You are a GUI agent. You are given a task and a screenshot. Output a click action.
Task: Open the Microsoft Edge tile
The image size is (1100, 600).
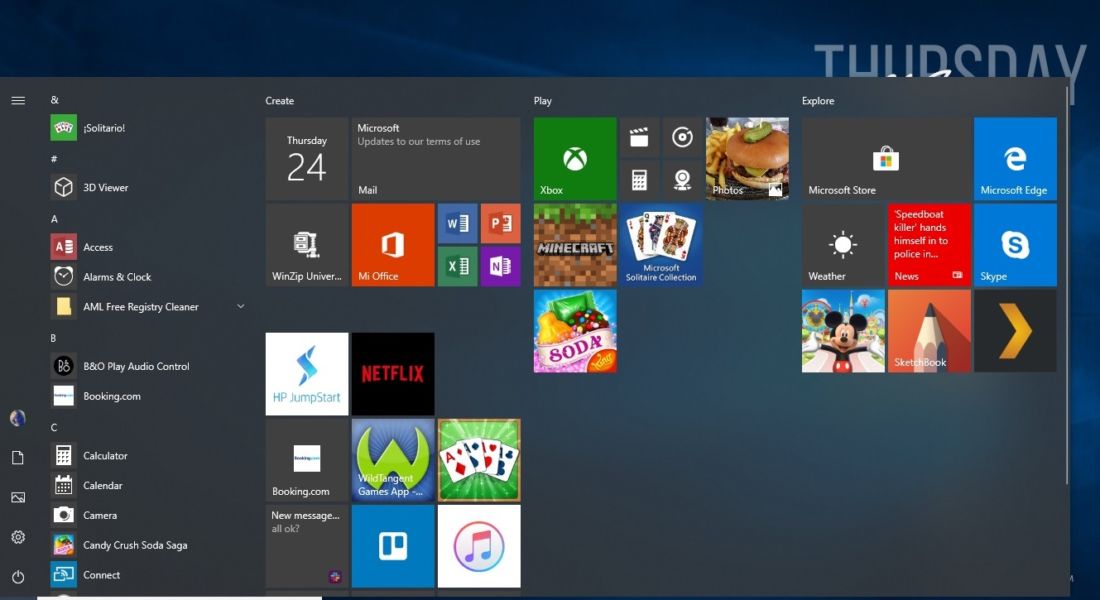(1014, 159)
